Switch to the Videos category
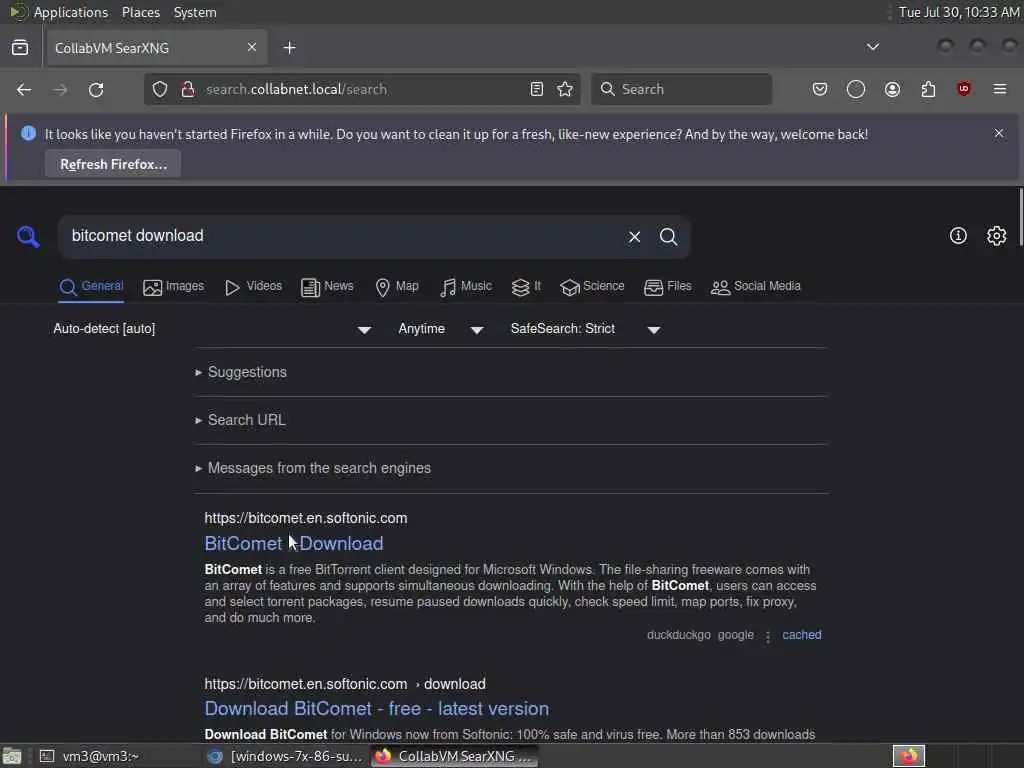 (x=253, y=287)
